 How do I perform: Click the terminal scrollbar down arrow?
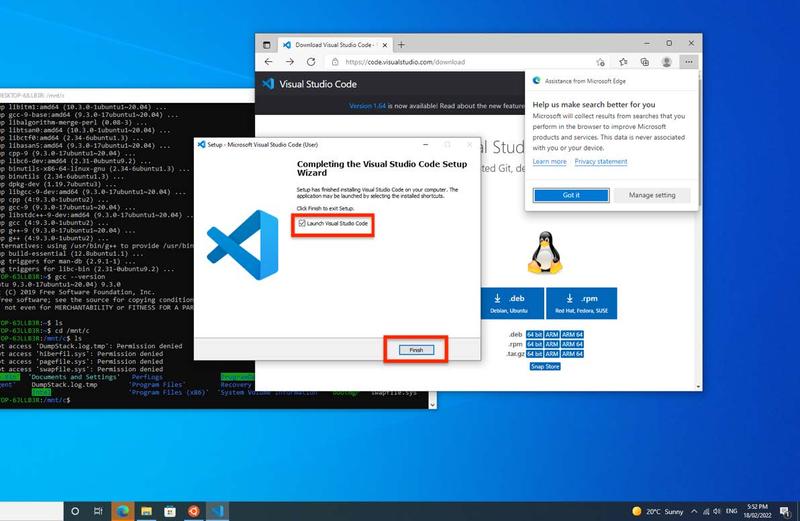tap(432, 404)
